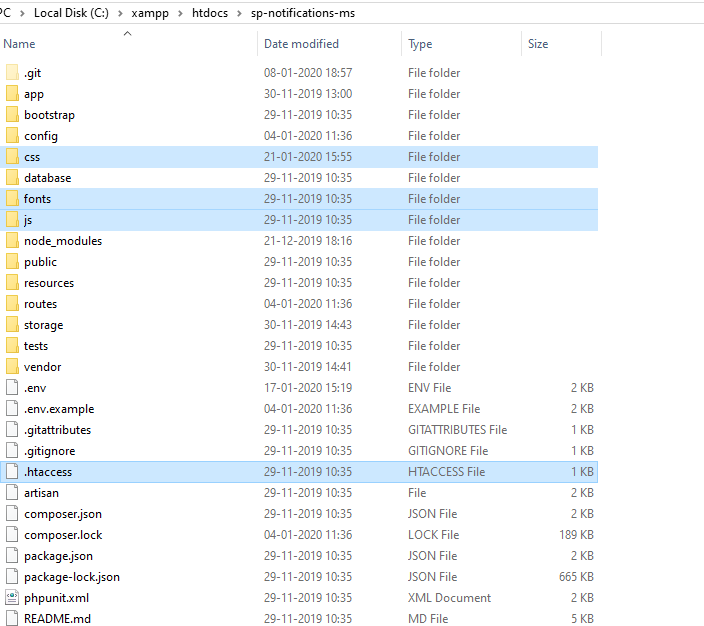Select the resources folder icon
This screenshot has height=626, width=704.
click(x=12, y=282)
